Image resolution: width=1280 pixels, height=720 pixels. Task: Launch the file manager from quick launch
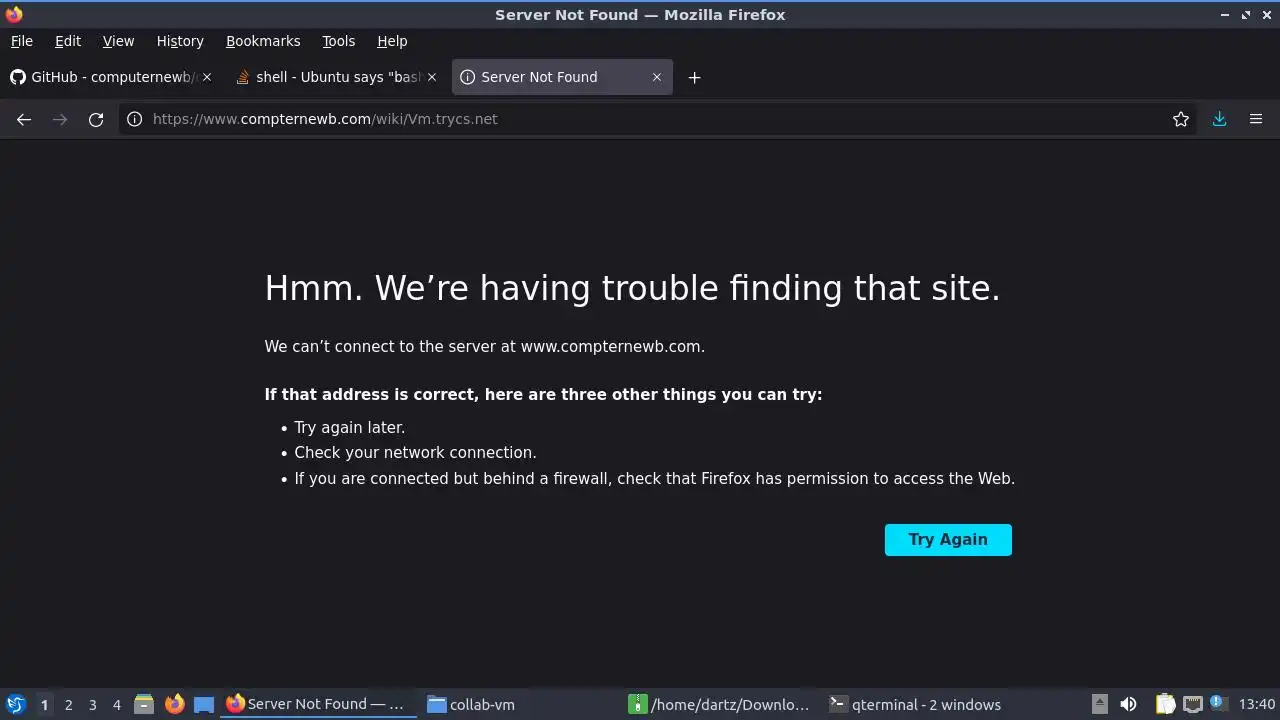pyautogui.click(x=144, y=704)
